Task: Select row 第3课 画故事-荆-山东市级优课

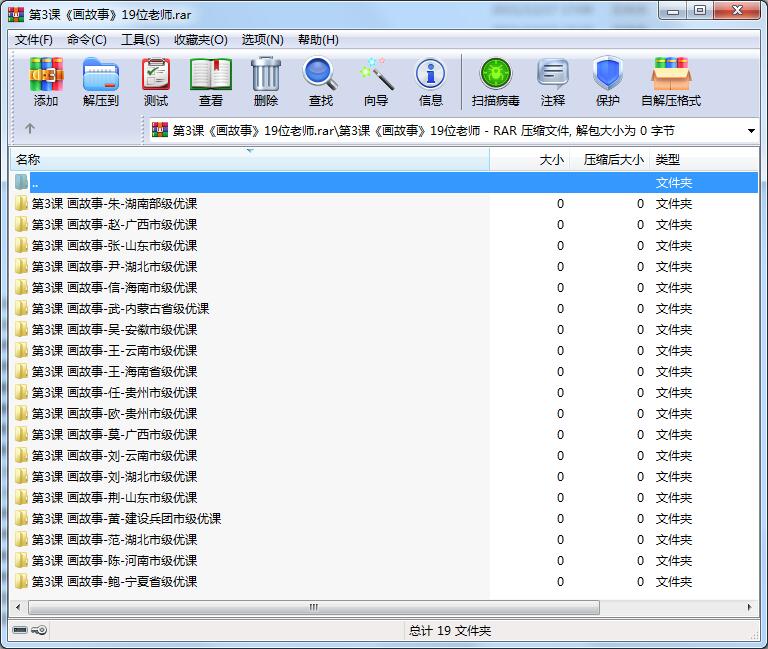Action: tap(384, 498)
